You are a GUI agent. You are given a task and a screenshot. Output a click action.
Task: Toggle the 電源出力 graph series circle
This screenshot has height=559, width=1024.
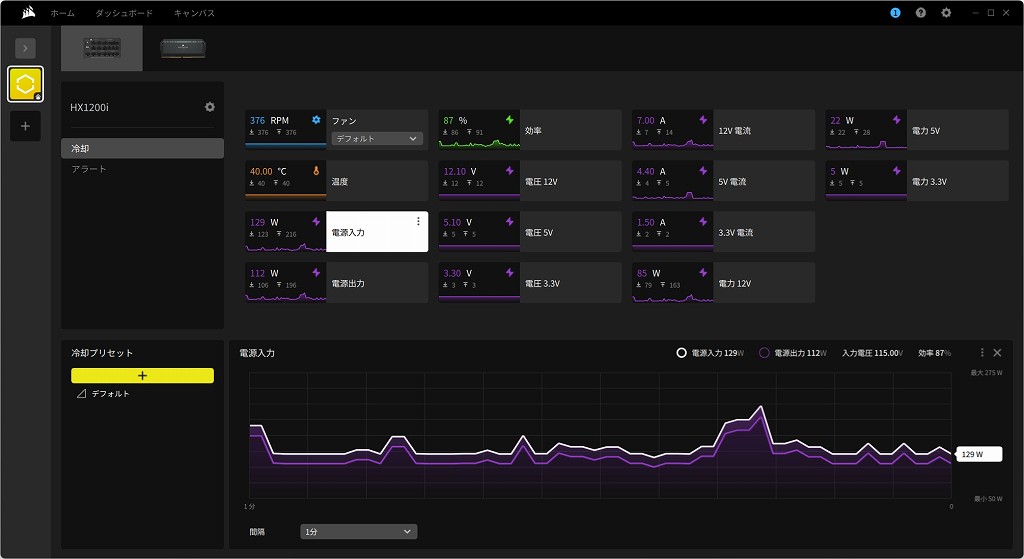coord(764,353)
